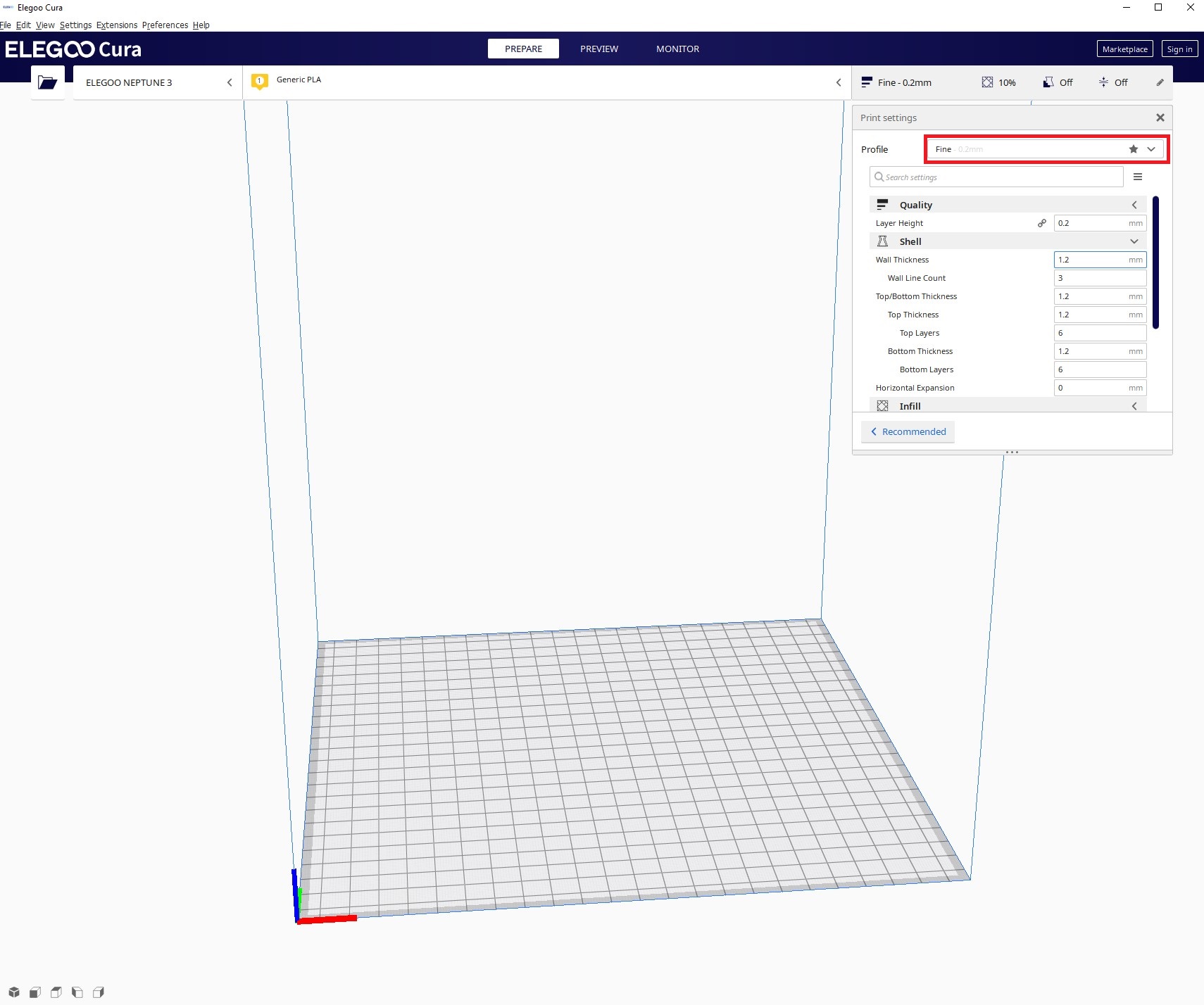Click the adhesion Off icon in header
The image size is (1204, 1005).
click(1103, 82)
